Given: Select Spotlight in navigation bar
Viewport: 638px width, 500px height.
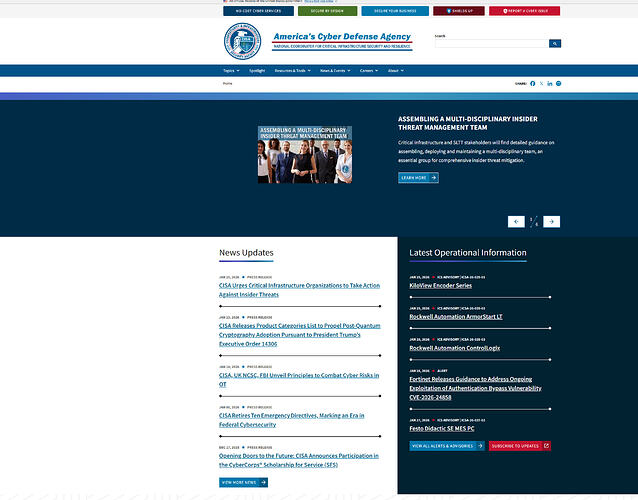Looking at the screenshot, I should [257, 71].
